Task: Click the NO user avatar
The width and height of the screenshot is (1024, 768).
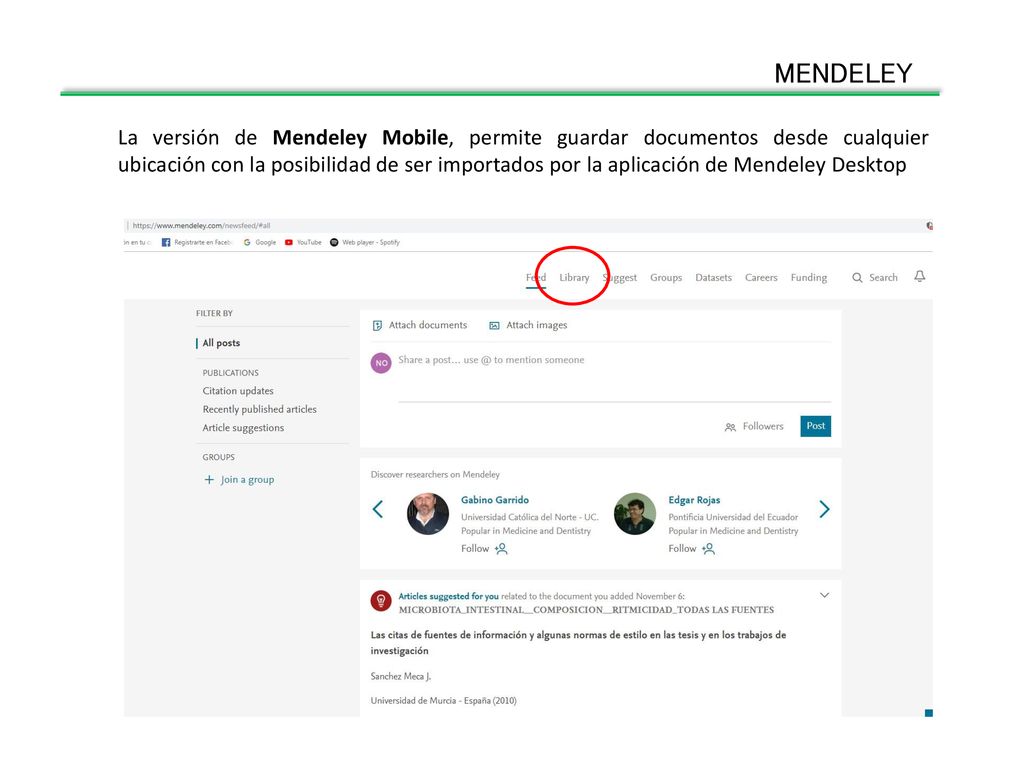Action: click(x=381, y=362)
